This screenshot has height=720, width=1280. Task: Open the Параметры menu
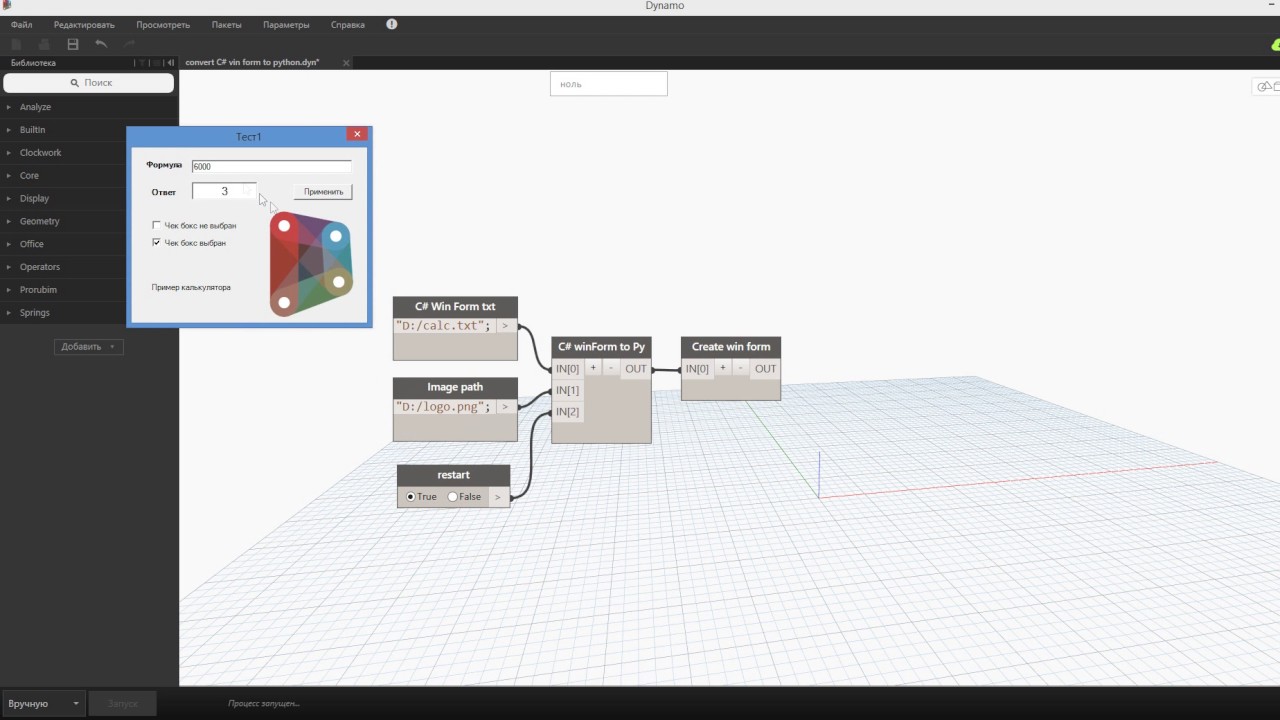pos(286,24)
